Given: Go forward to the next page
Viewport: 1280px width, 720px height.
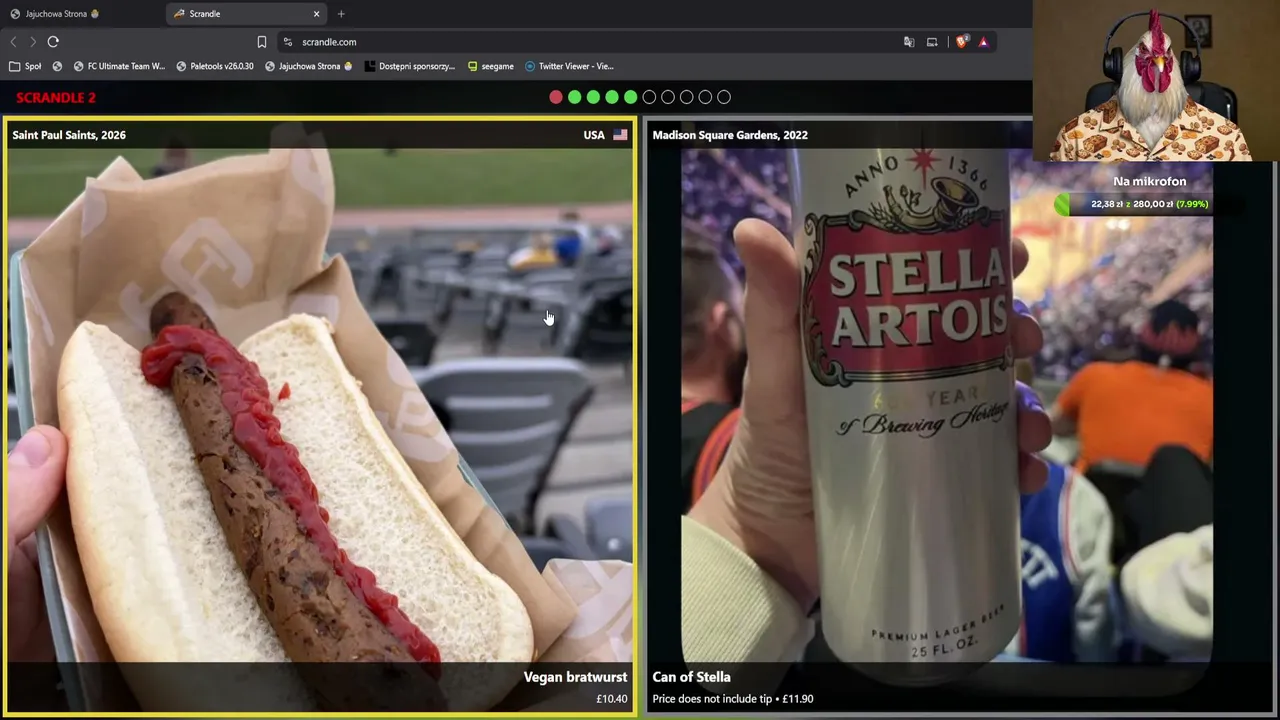Looking at the screenshot, I should click(x=32, y=42).
